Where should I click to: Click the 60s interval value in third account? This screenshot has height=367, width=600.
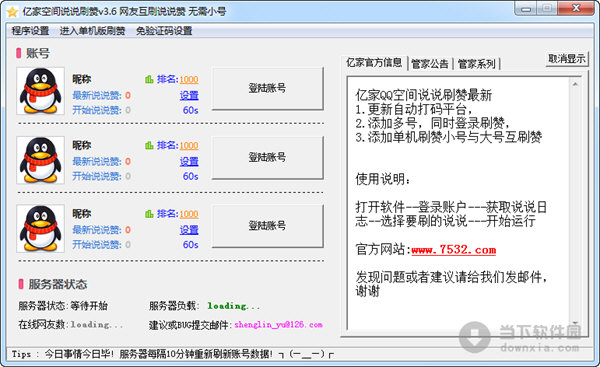(x=190, y=245)
